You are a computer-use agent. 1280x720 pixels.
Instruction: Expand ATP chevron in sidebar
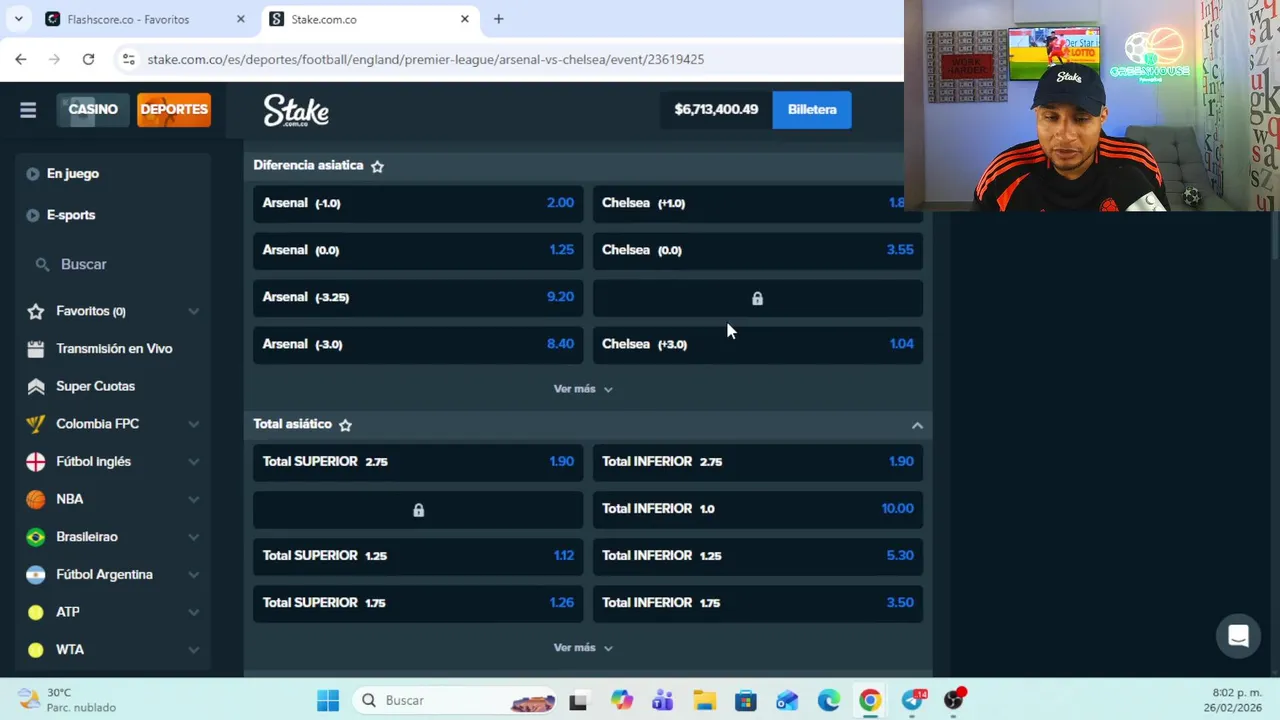coord(193,612)
